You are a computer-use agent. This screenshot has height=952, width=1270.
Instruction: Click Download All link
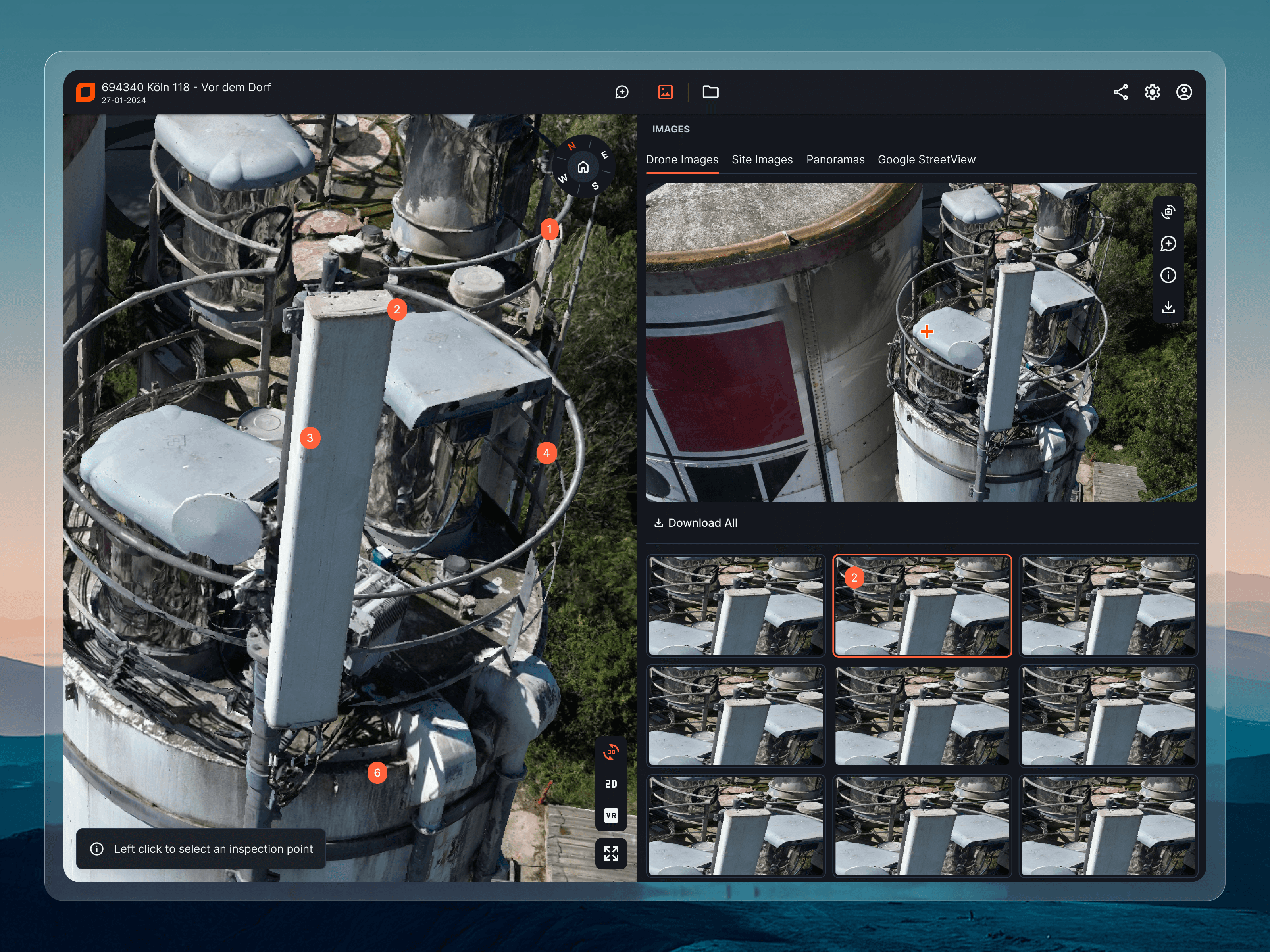[x=696, y=523]
